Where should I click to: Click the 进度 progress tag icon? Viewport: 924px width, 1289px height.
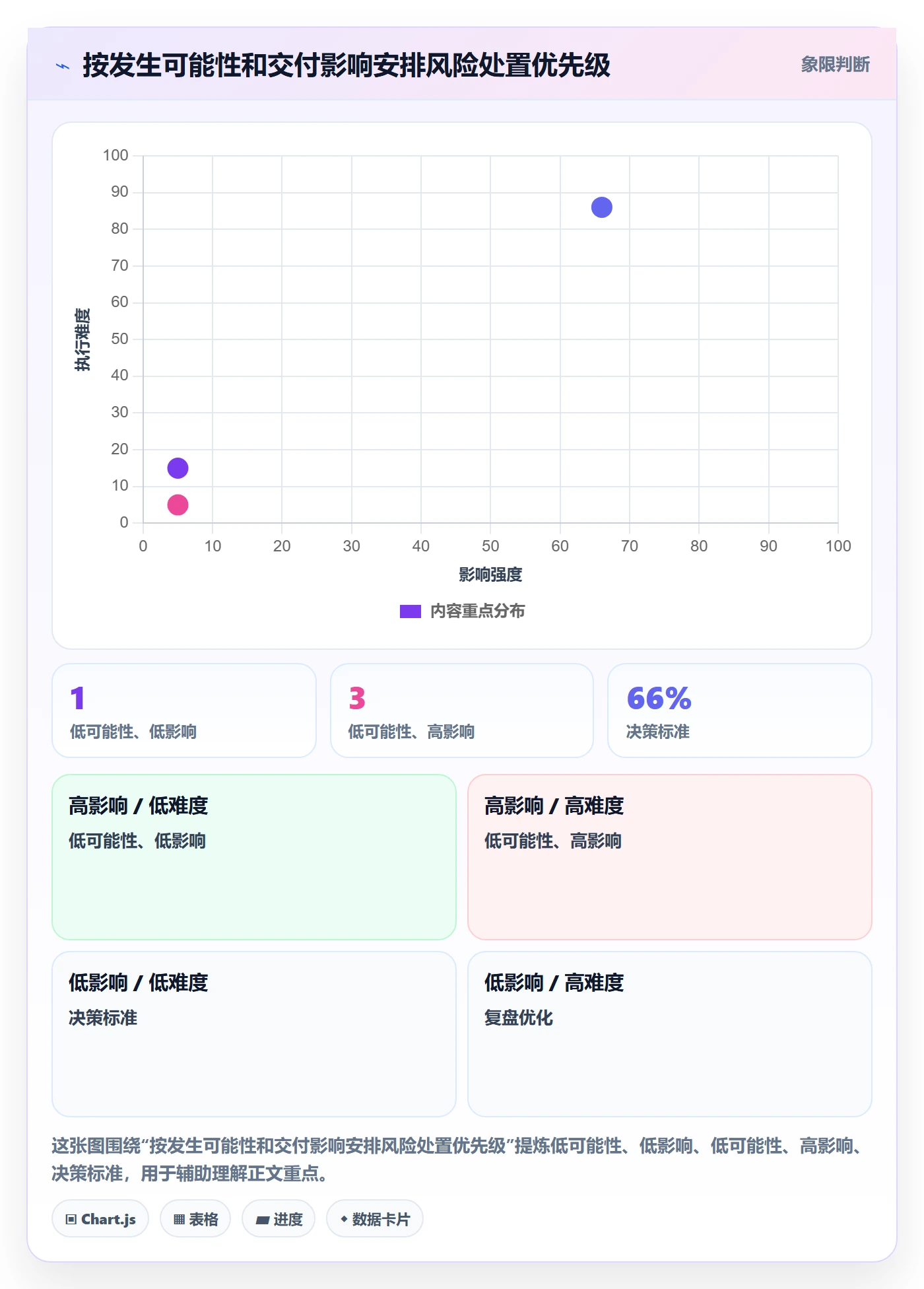pyautogui.click(x=263, y=1220)
